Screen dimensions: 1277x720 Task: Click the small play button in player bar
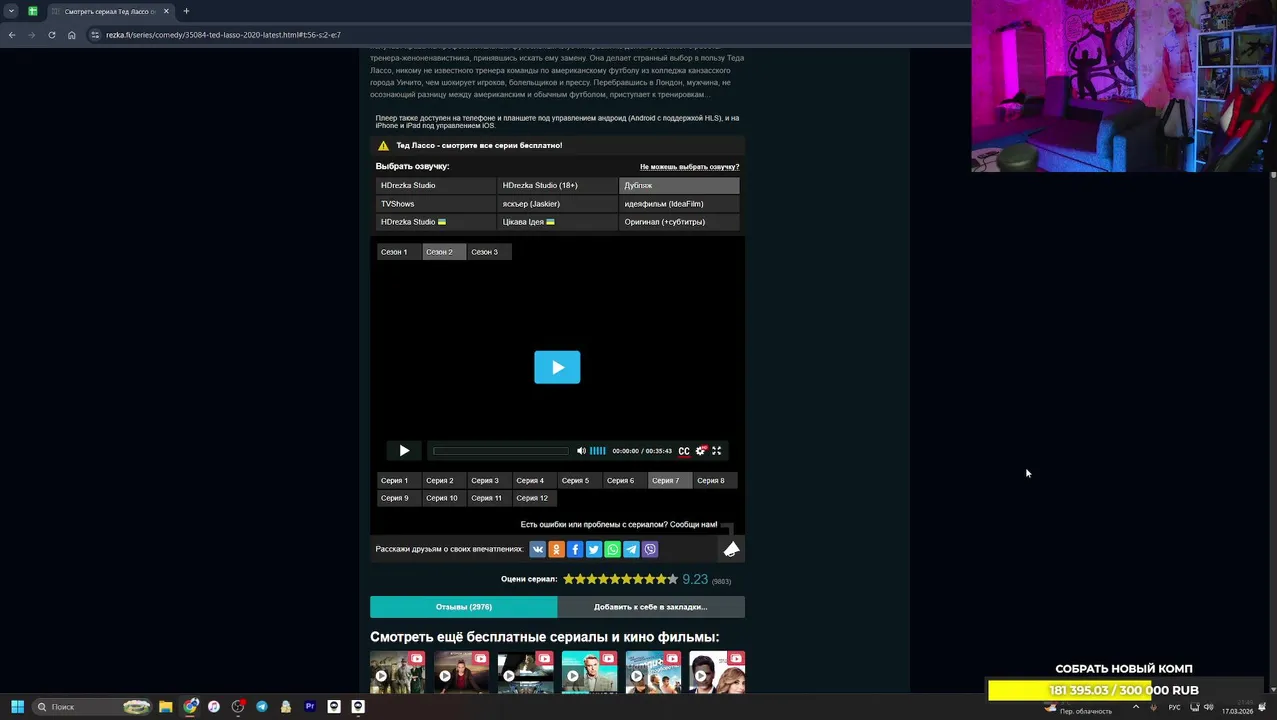(x=404, y=451)
